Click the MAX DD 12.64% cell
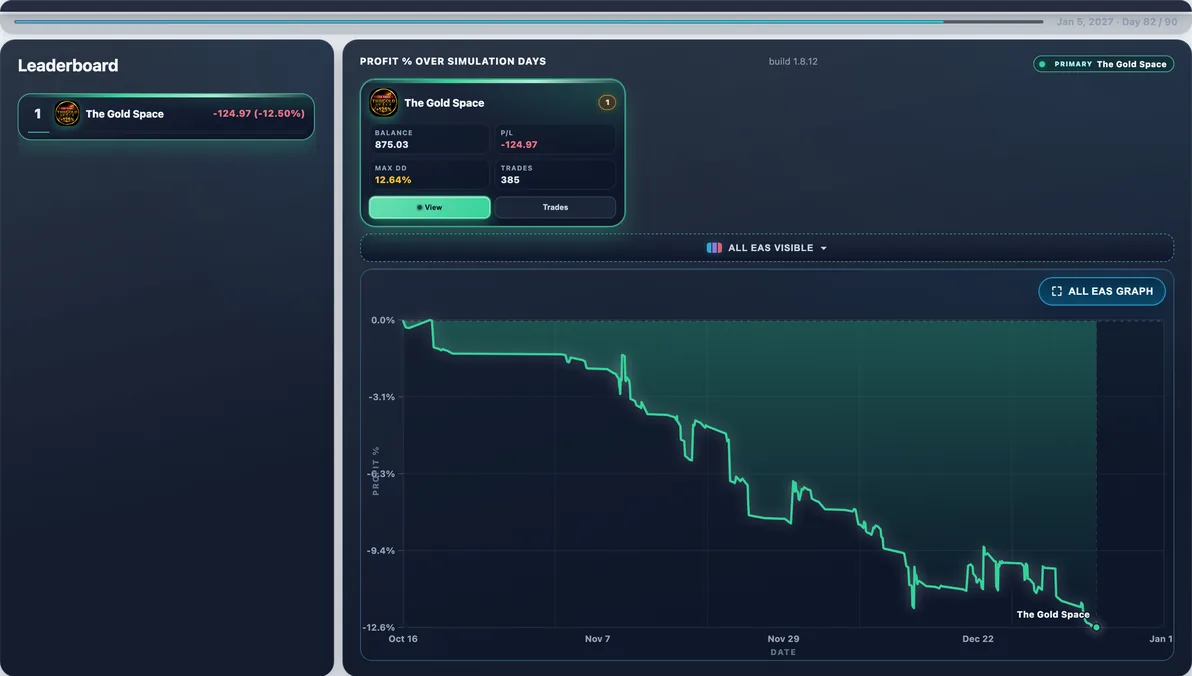The height and width of the screenshot is (676, 1192). pyautogui.click(x=429, y=174)
